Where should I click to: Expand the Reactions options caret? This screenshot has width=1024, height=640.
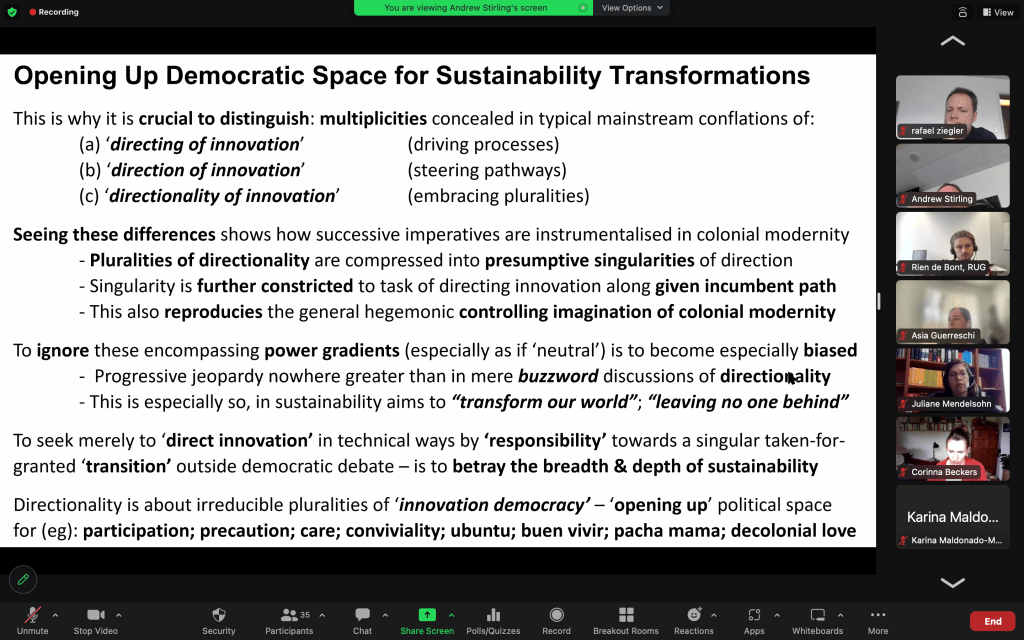click(x=713, y=615)
